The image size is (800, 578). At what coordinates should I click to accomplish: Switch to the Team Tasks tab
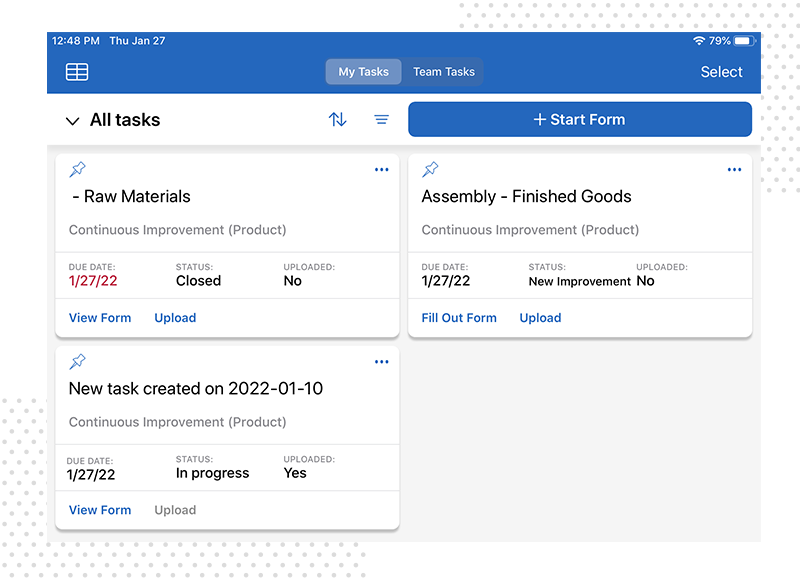tap(444, 72)
